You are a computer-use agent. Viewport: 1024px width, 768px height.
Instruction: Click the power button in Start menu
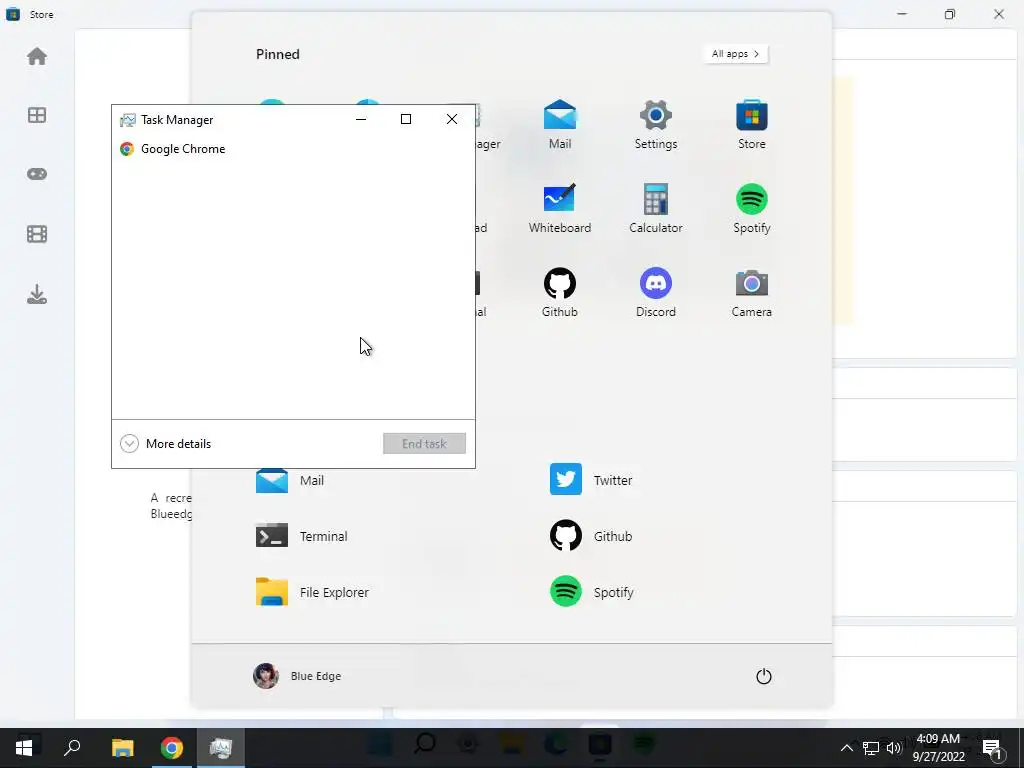(x=763, y=677)
